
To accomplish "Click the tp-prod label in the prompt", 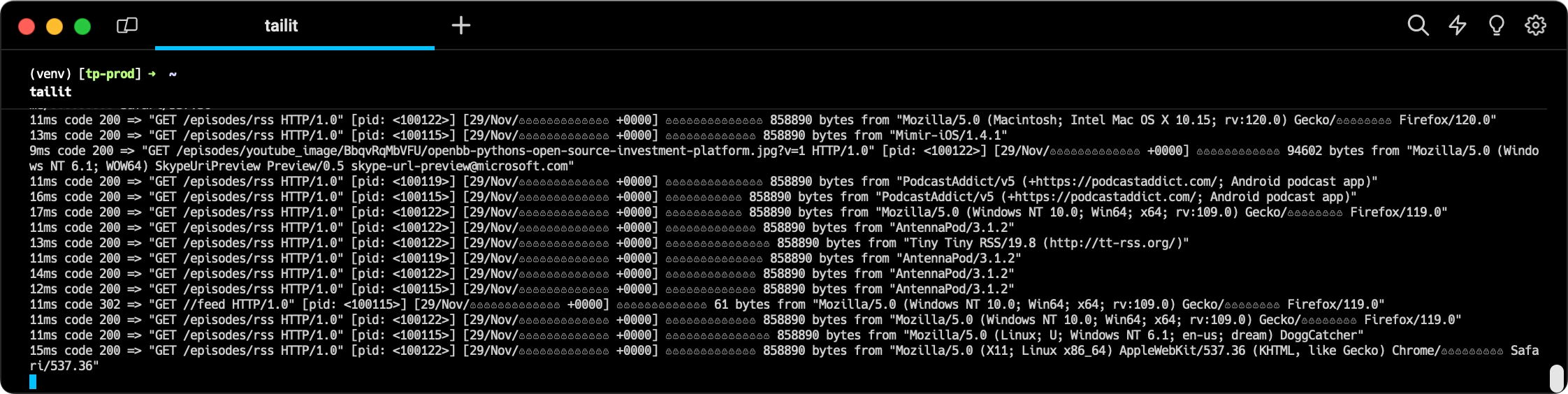I will pyautogui.click(x=110, y=74).
